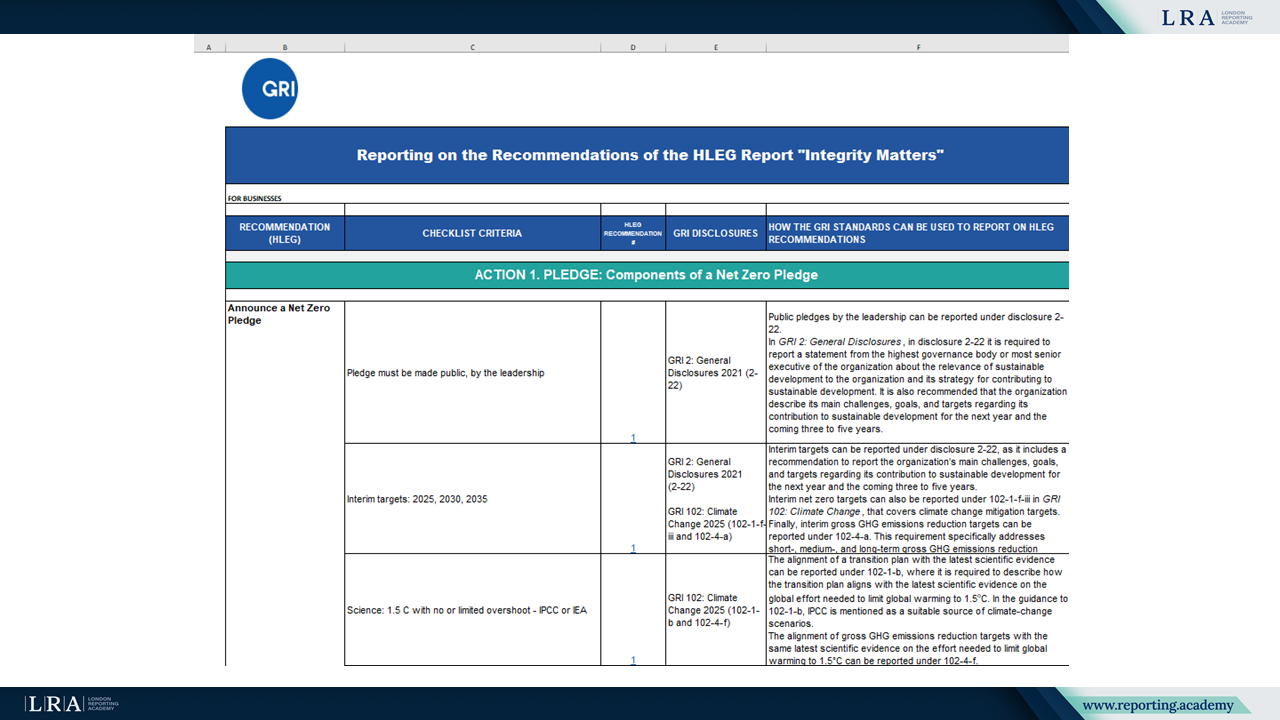Click the "RECOMMENDATION (HLEG)" header cell

285,233
